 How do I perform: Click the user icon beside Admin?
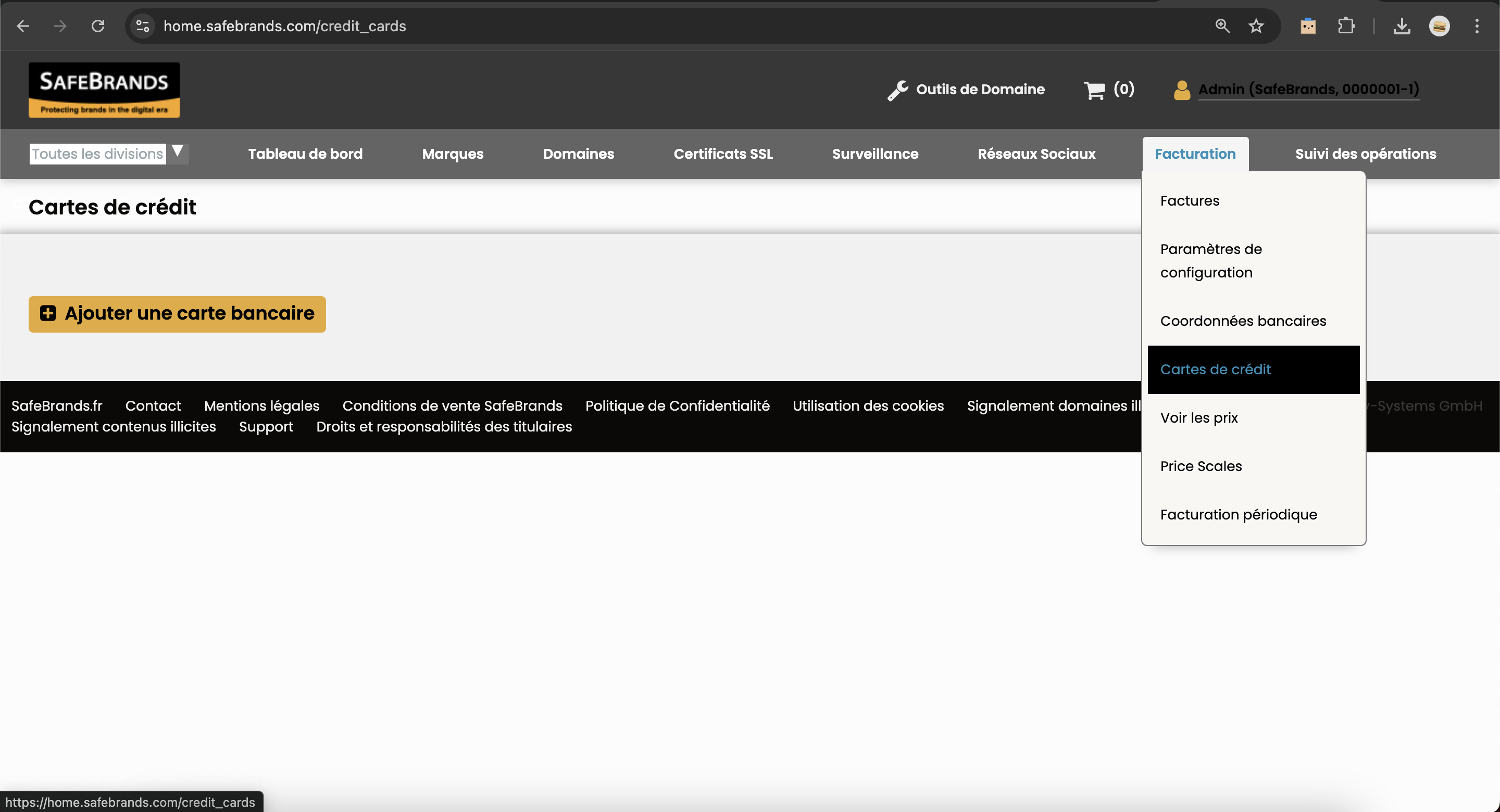click(x=1182, y=90)
